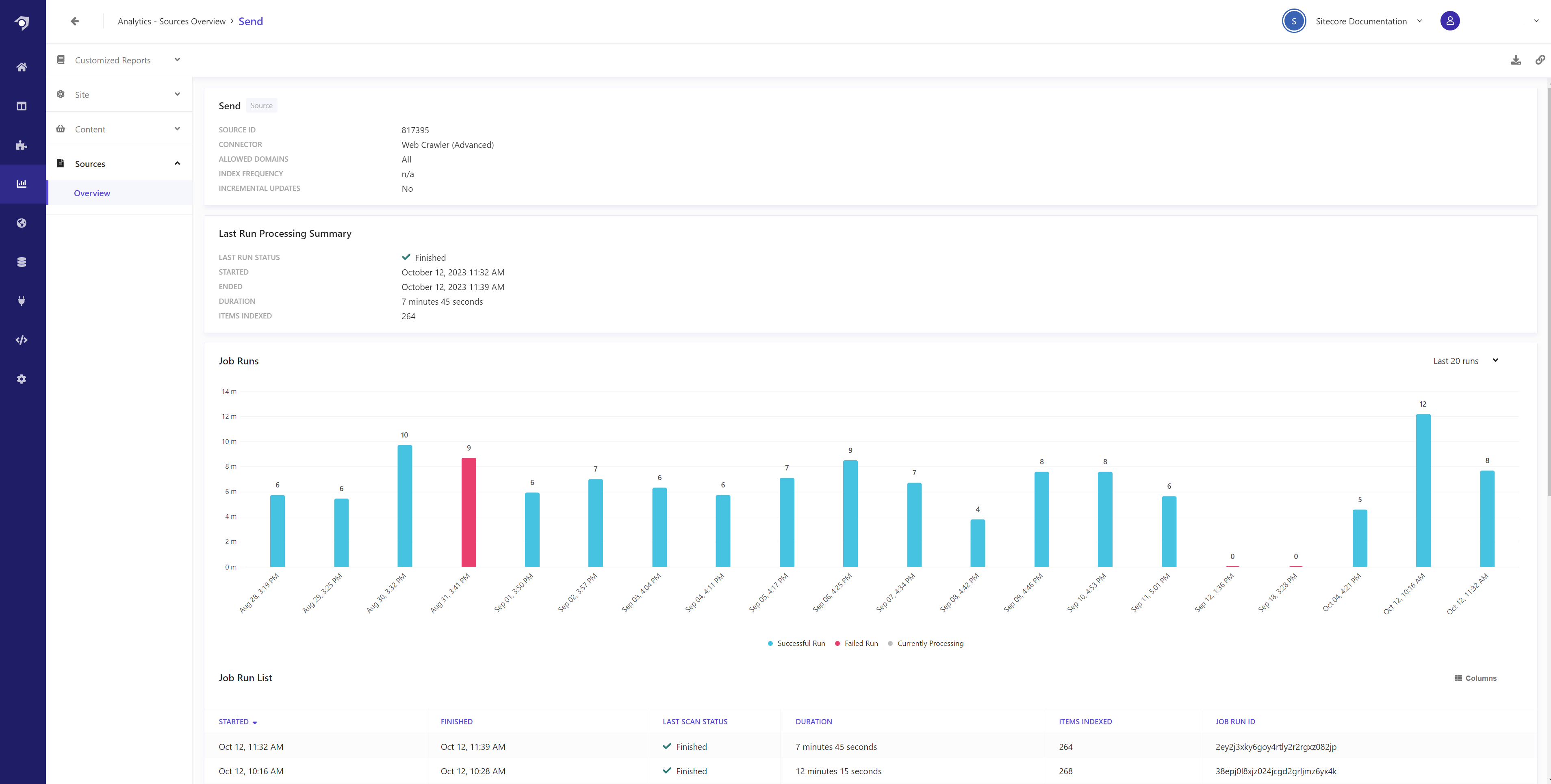Click the Site section icon
Viewport: 1551px width, 784px height.
click(61, 94)
